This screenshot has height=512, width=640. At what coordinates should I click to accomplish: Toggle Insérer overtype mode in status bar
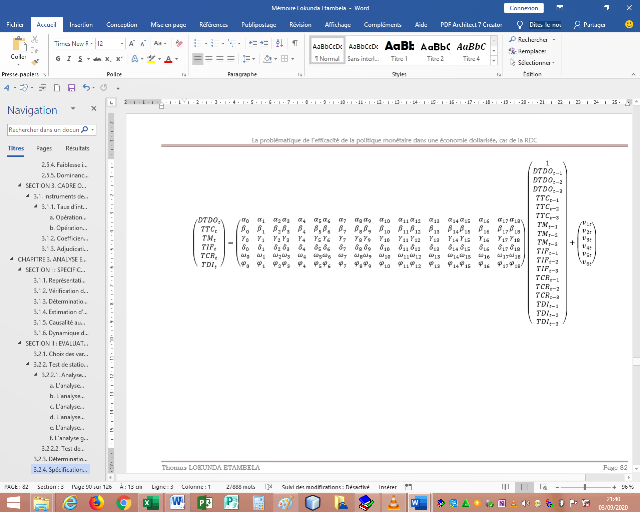[388, 485]
